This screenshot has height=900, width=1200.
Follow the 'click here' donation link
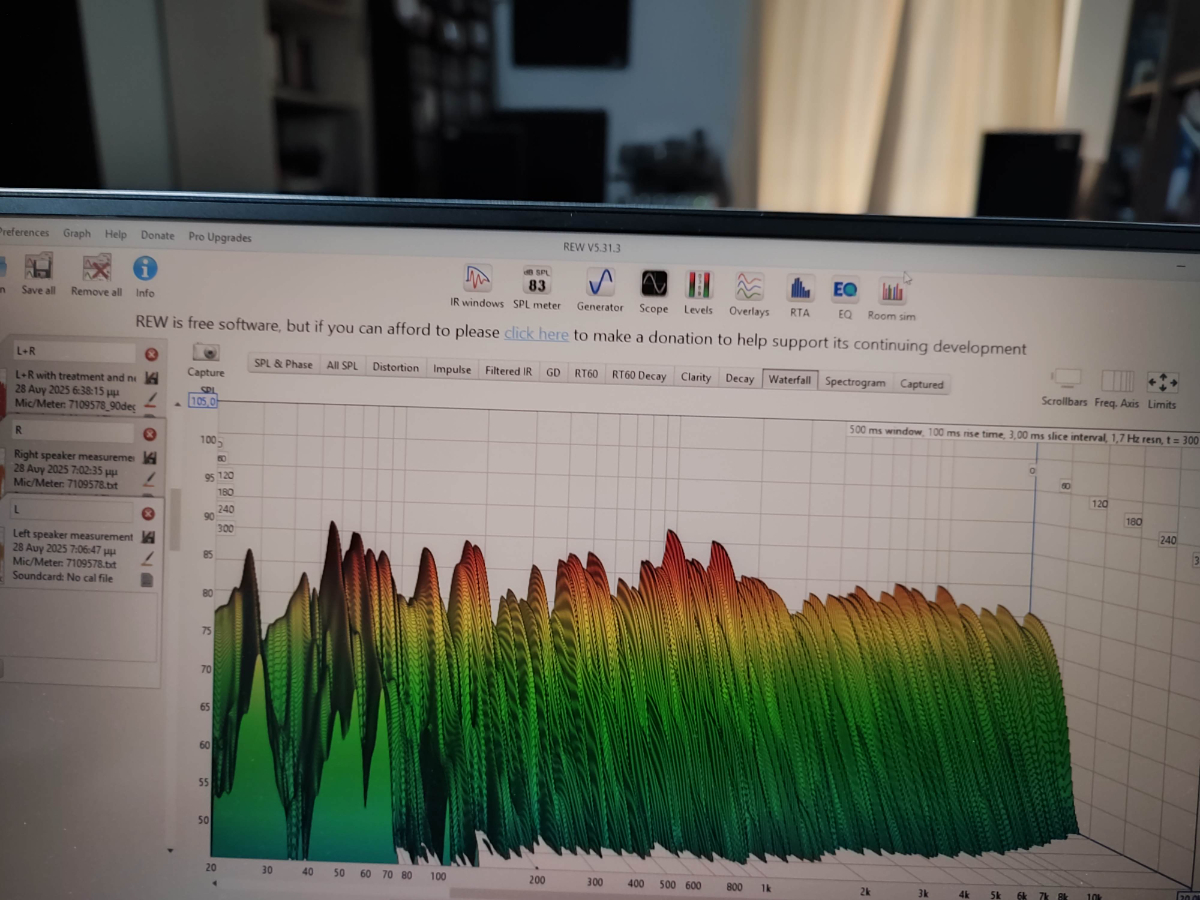coord(536,334)
